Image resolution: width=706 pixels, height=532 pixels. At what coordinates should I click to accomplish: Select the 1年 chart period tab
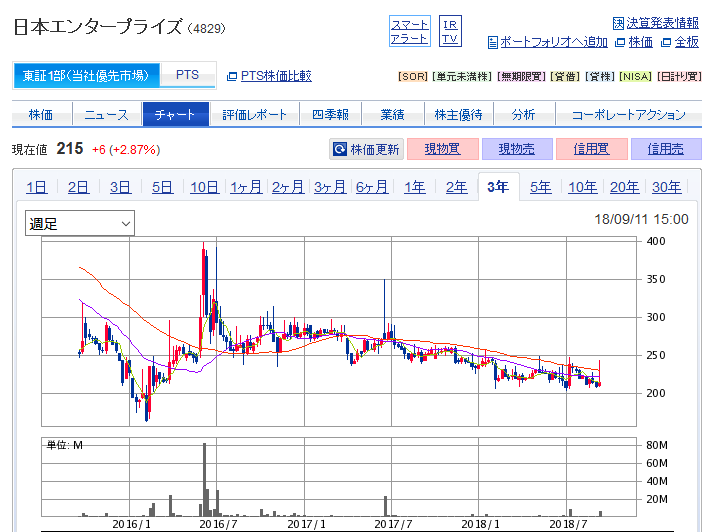(414, 187)
